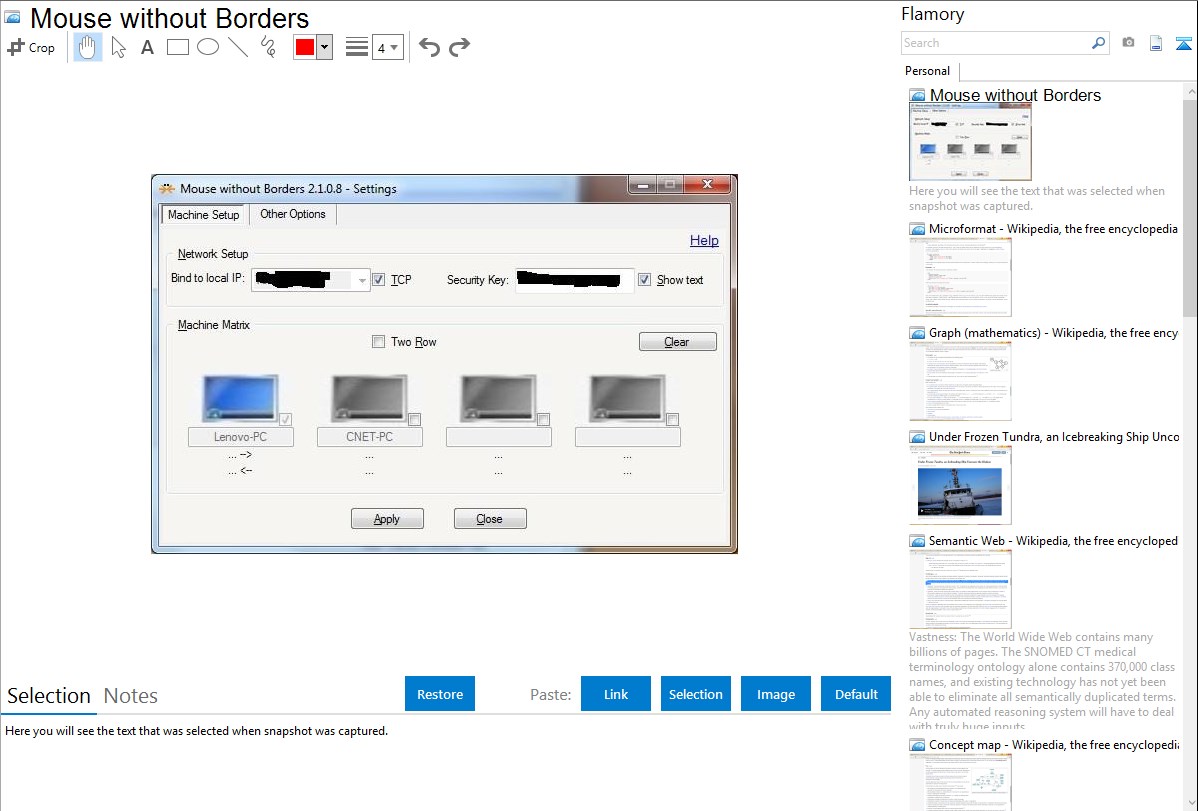Viewport: 1198px width, 811px height.
Task: Click the document icon beside the camera
Action: 1156,43
